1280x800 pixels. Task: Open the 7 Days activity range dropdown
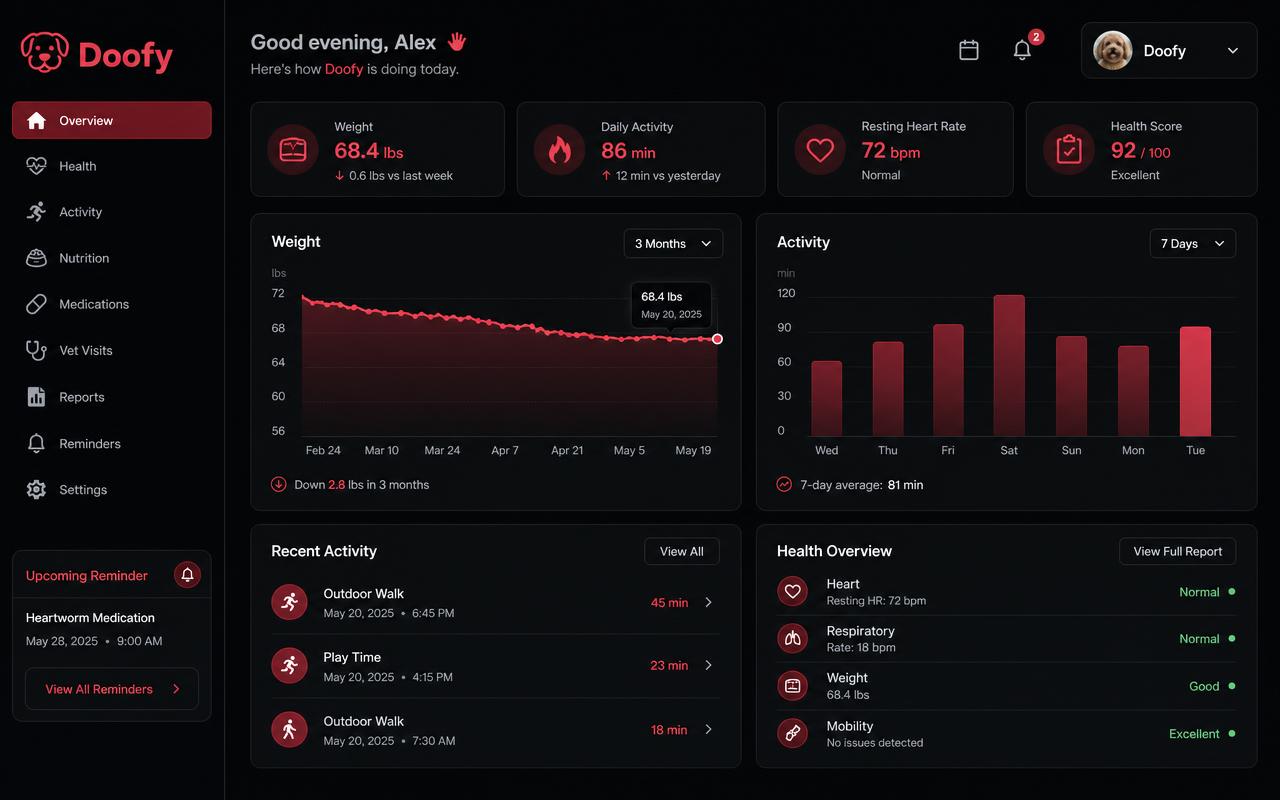pos(1193,244)
